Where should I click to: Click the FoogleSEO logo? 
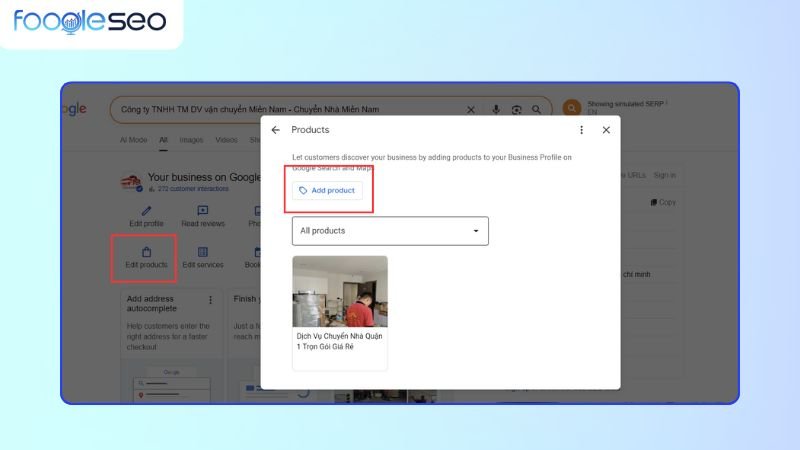(x=90, y=22)
